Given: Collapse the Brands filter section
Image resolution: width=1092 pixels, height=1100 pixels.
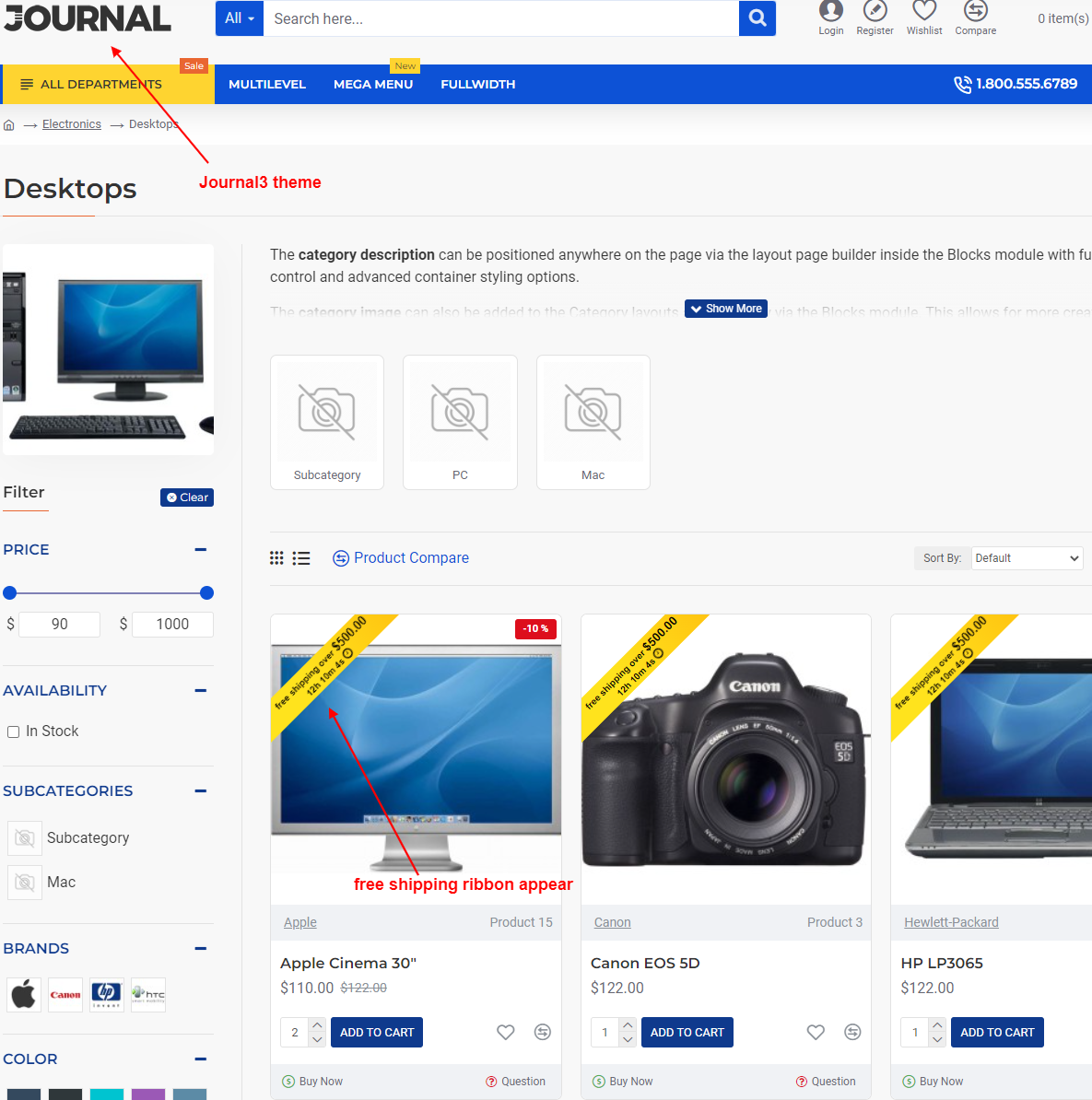Looking at the screenshot, I should [201, 949].
